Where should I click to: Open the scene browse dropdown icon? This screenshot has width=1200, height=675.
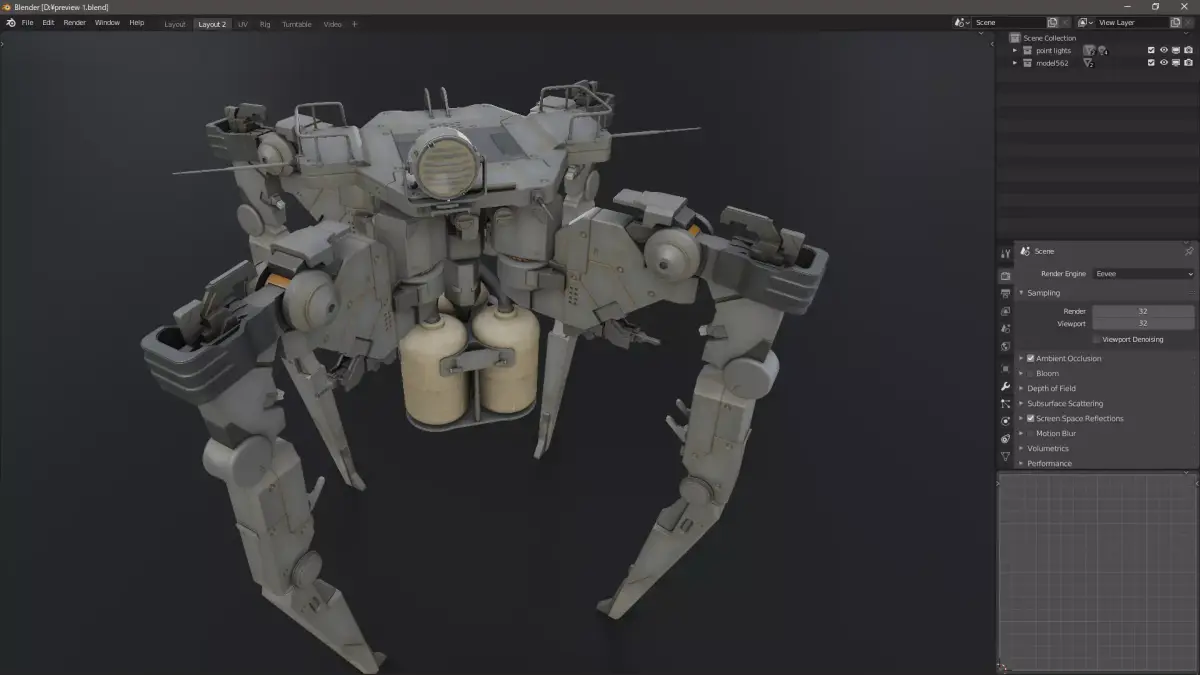point(961,22)
